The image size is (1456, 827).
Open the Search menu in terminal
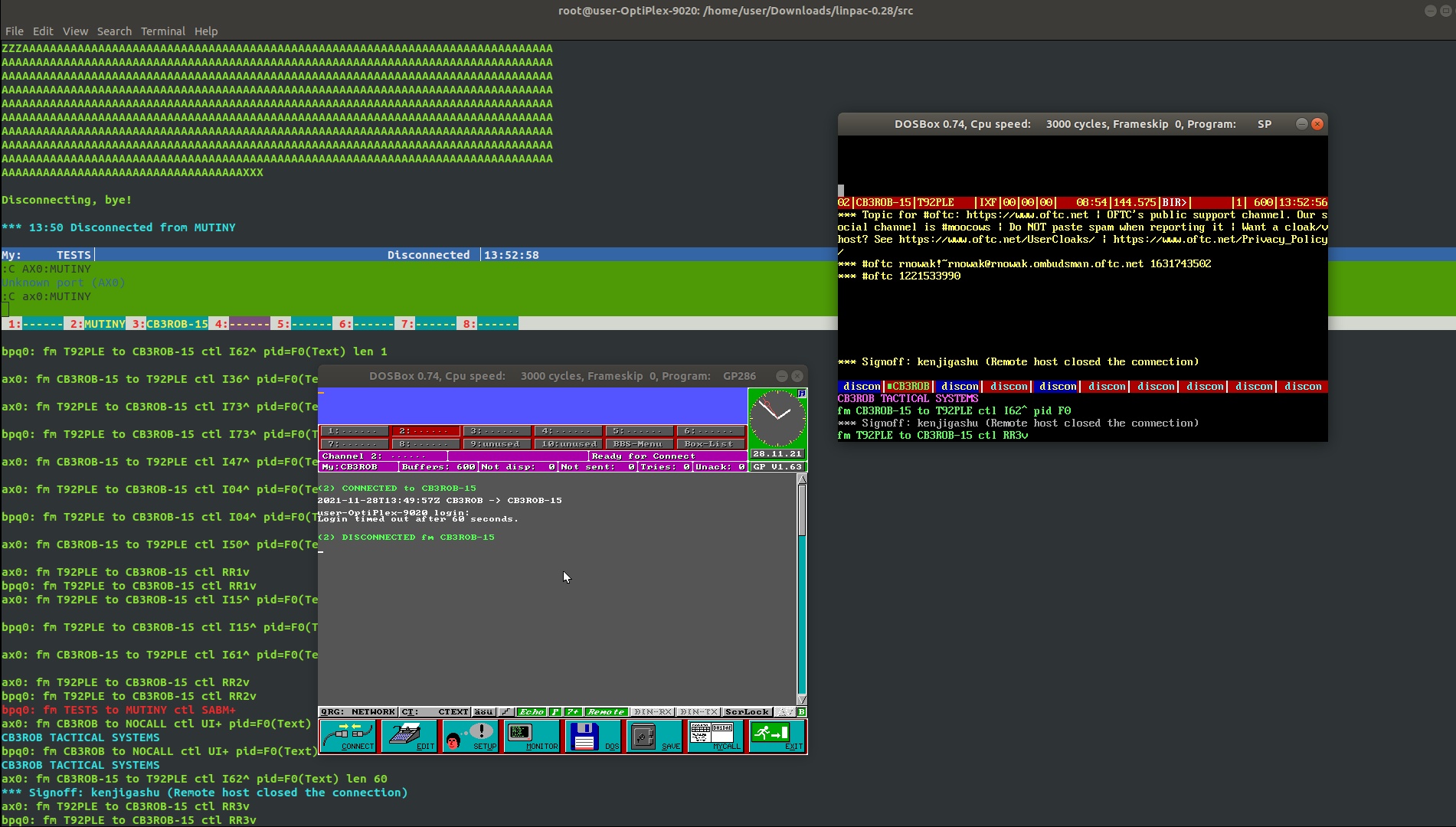click(114, 31)
